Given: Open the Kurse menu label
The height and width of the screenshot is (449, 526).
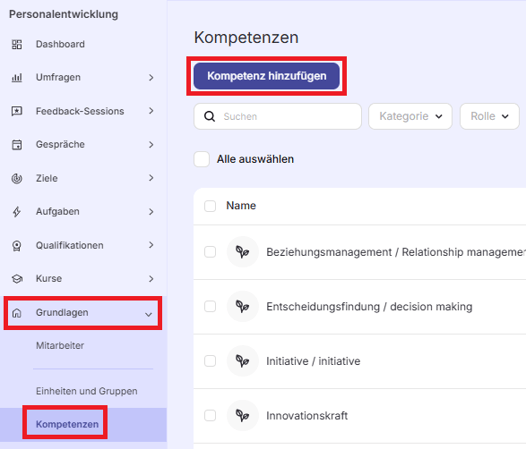Looking at the screenshot, I should point(49,279).
